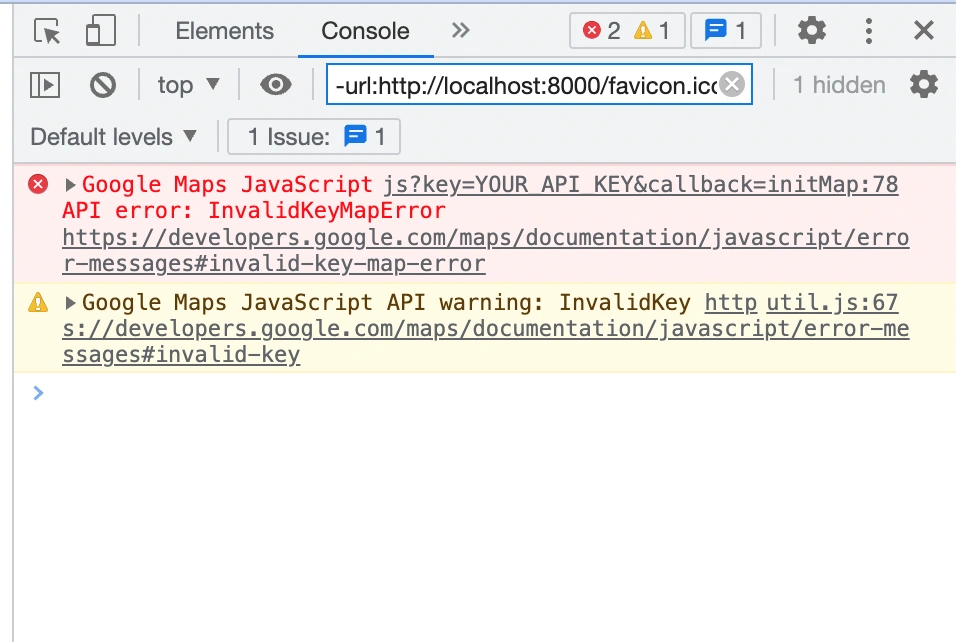Click the yellow warning icon on InvalidKey message

click(38, 302)
